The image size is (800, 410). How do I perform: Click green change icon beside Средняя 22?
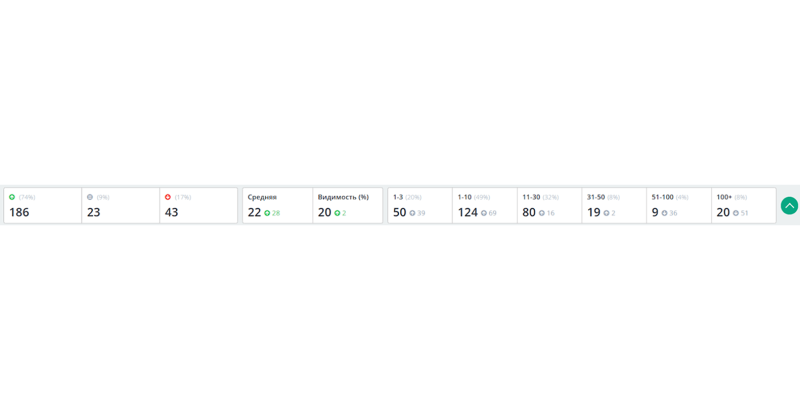(267, 213)
